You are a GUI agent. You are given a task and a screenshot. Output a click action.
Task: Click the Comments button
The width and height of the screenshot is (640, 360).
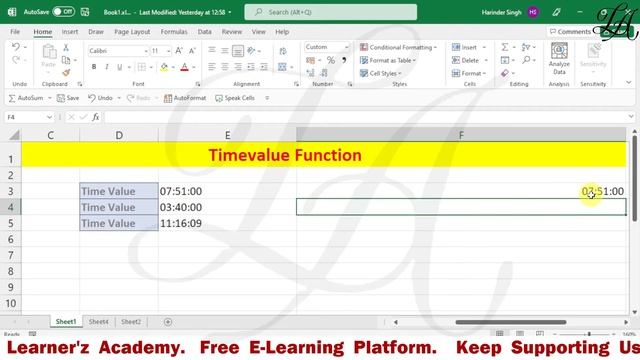(x=570, y=31)
